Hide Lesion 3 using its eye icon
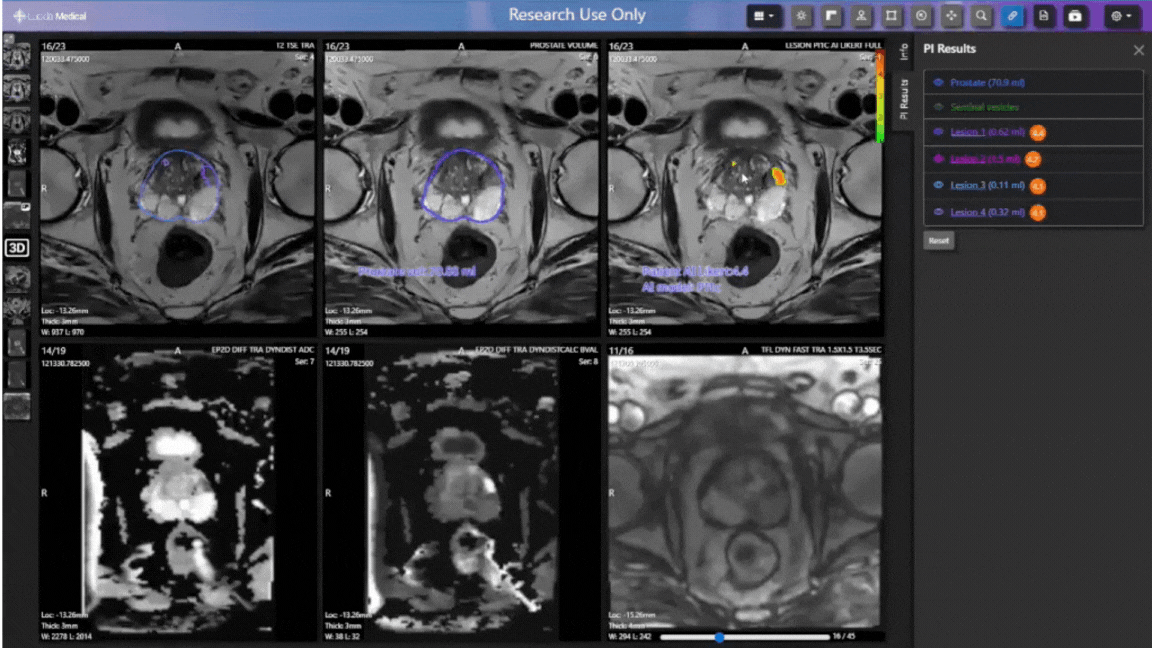This screenshot has height=648, width=1152. click(938, 186)
